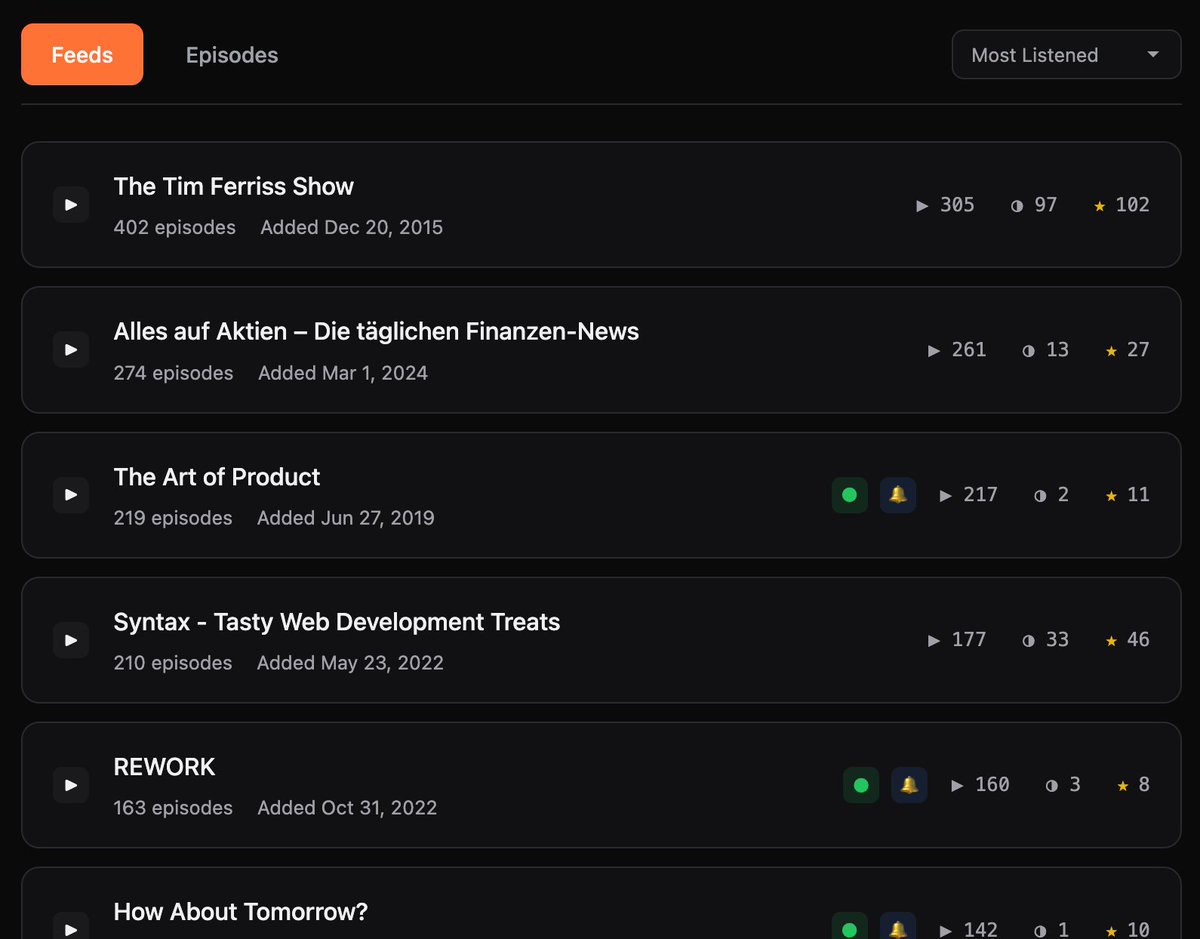Toggle bell notification for REWORK

(x=909, y=785)
